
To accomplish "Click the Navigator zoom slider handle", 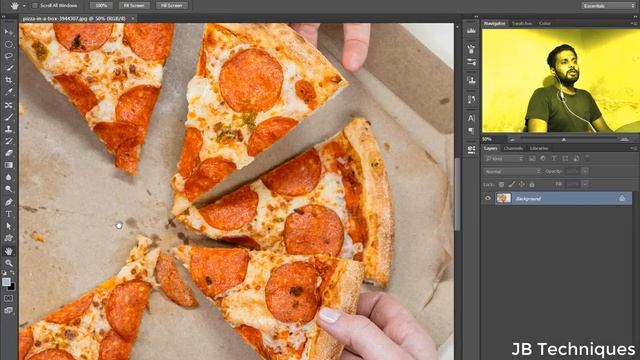I will click(x=564, y=140).
